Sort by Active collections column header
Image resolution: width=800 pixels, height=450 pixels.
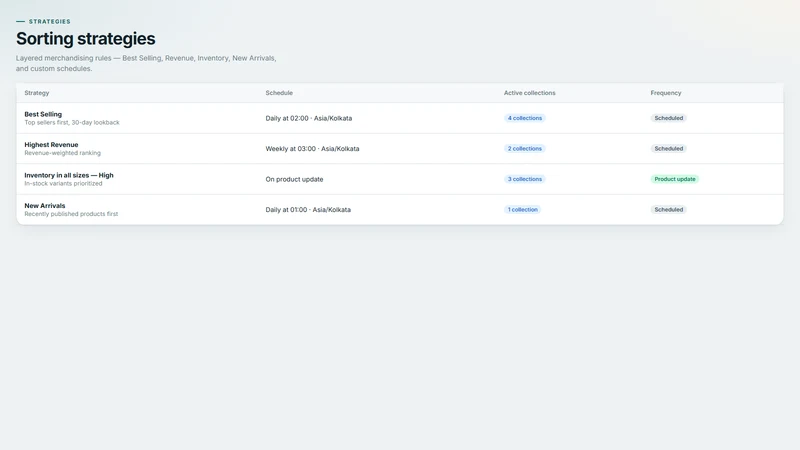tap(530, 93)
